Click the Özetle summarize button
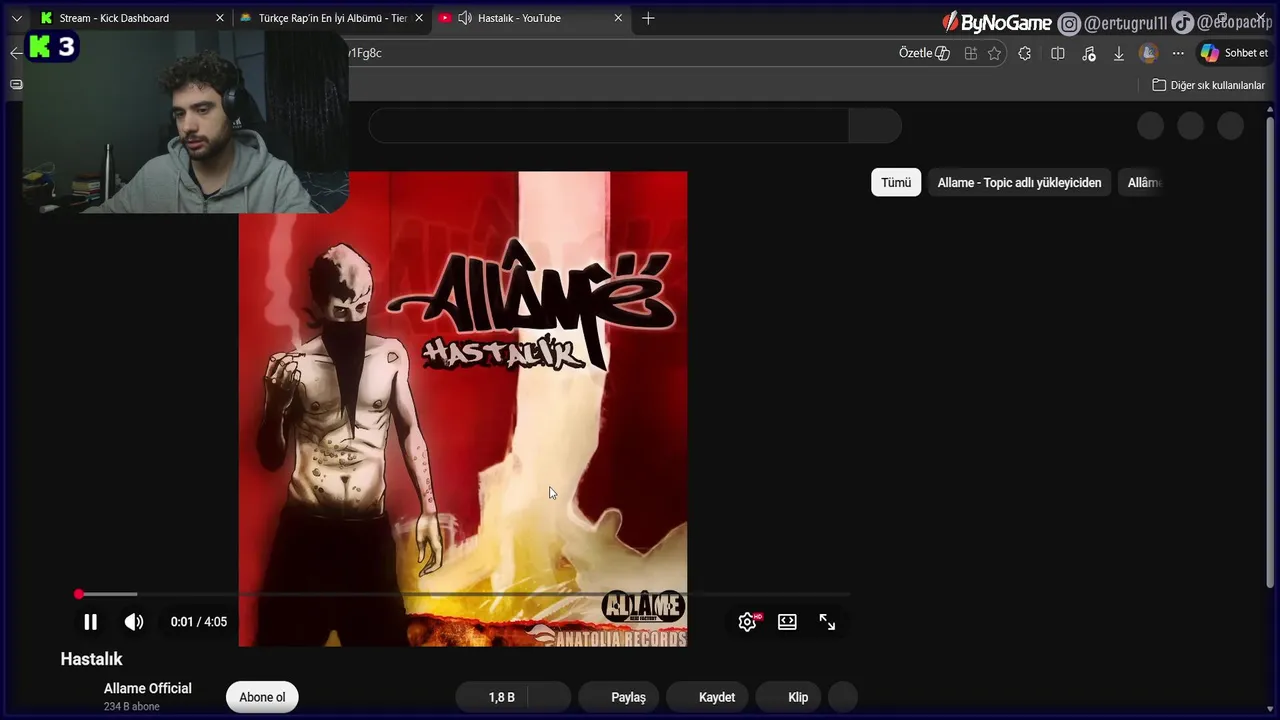 click(924, 53)
